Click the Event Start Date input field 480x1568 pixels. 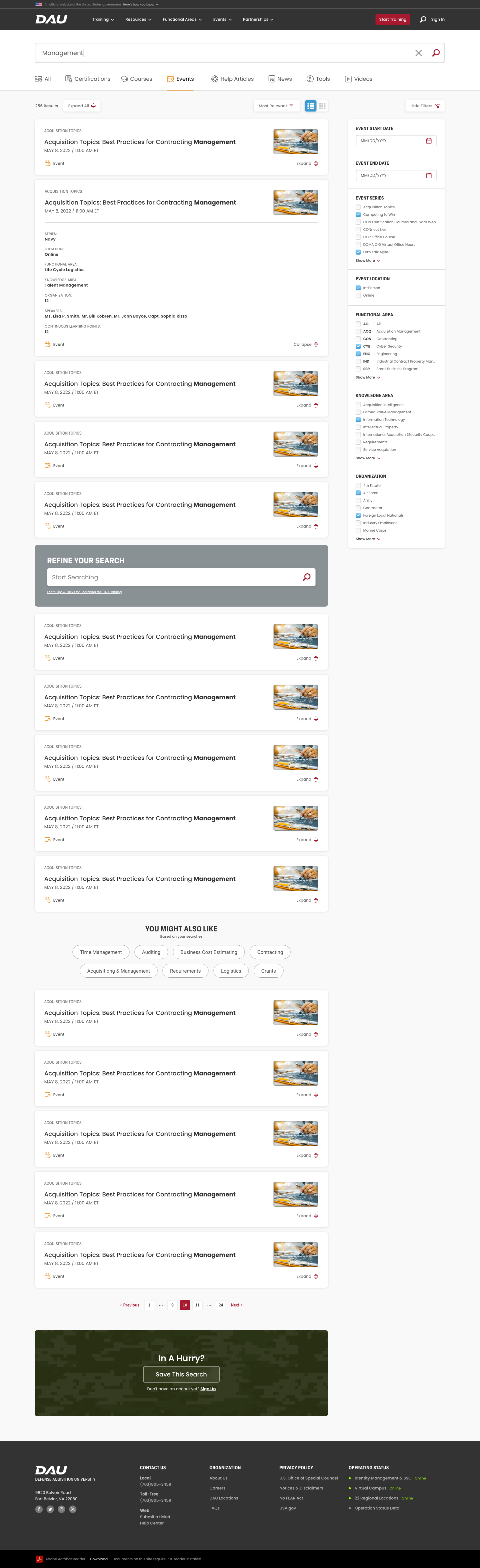[396, 141]
